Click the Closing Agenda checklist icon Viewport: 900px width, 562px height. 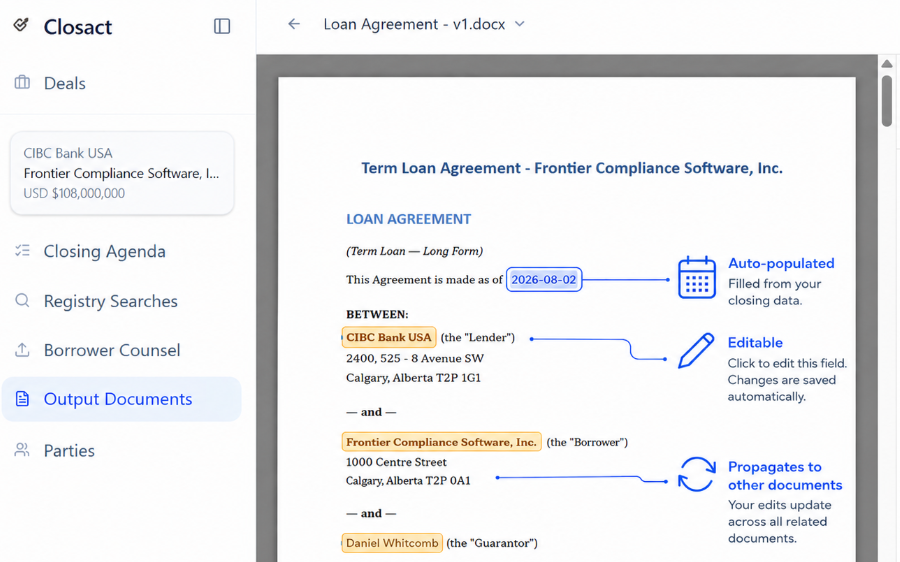pos(22,251)
